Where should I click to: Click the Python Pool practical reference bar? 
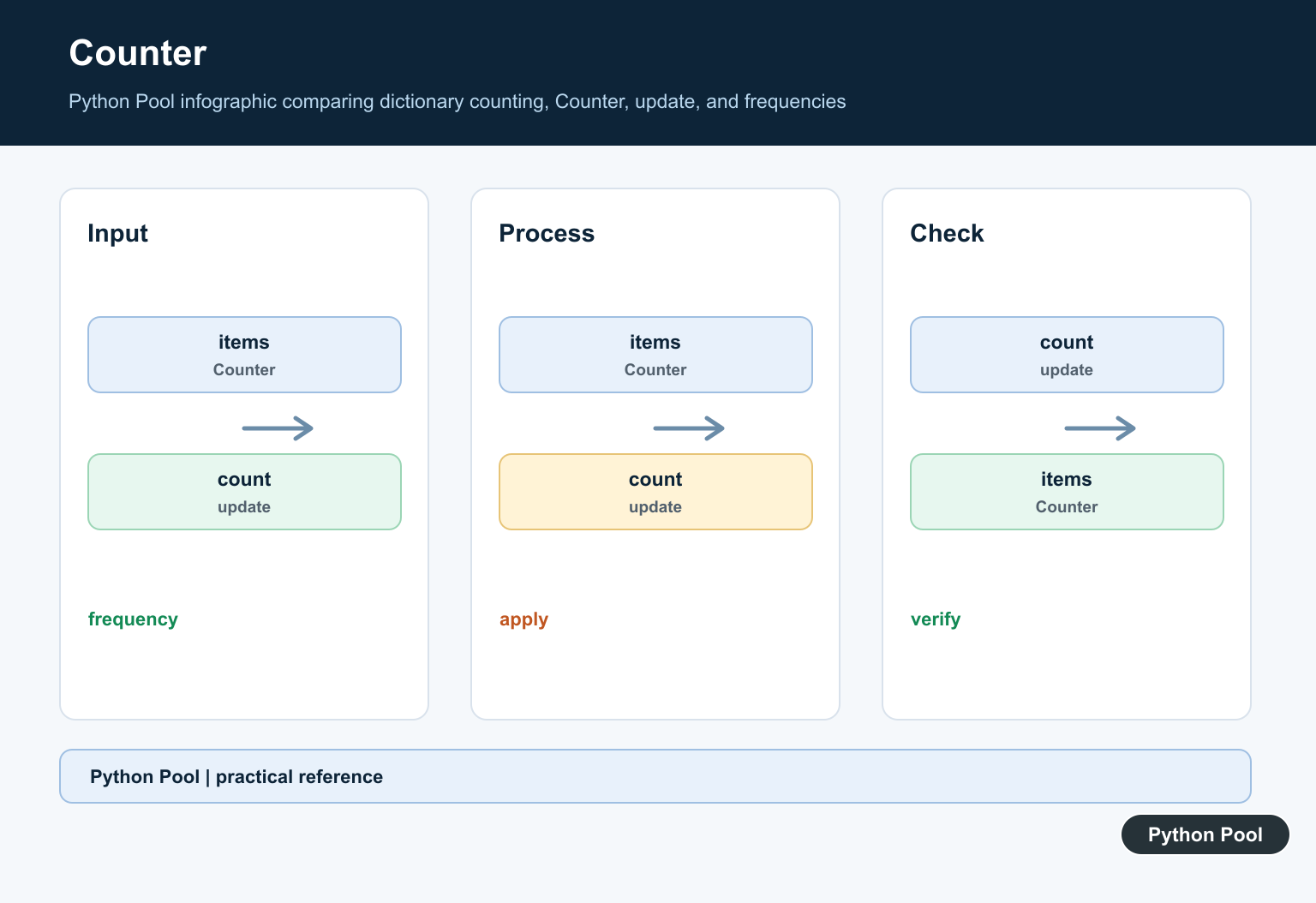point(655,776)
